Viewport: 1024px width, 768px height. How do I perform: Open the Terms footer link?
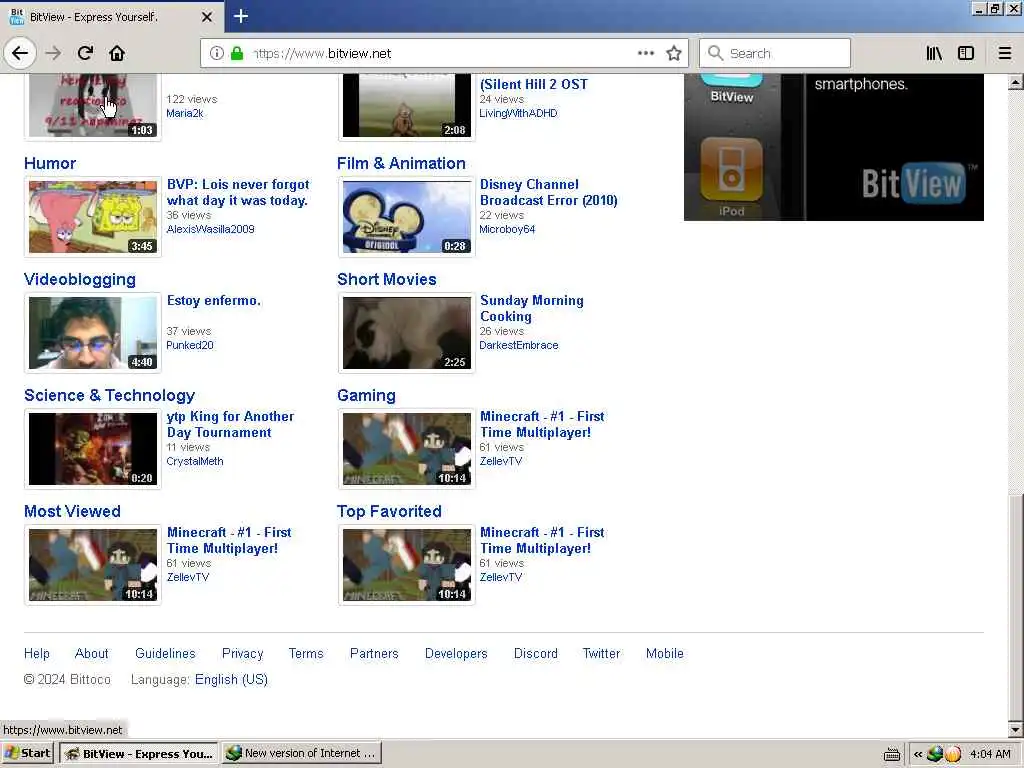(306, 654)
